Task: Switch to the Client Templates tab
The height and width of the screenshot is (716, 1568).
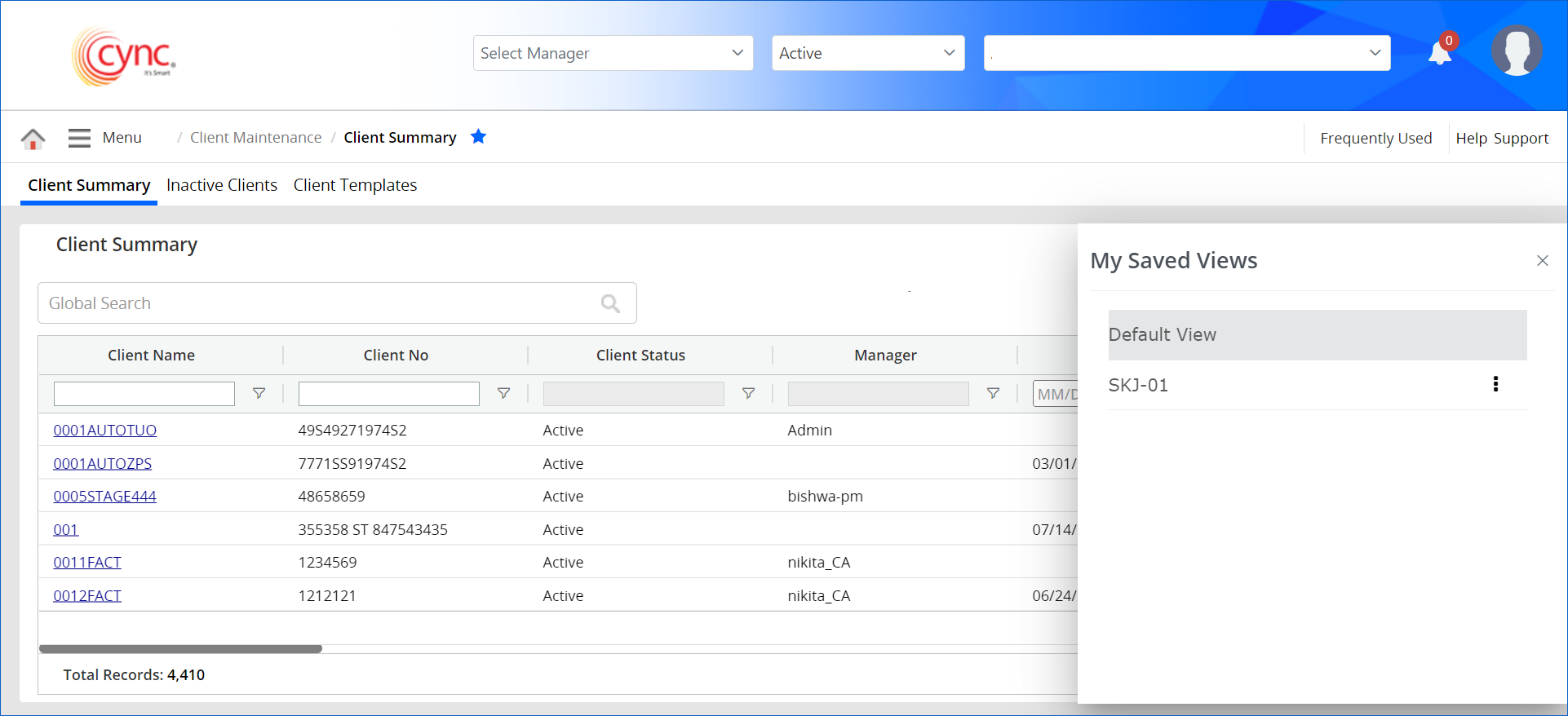Action: coord(355,185)
